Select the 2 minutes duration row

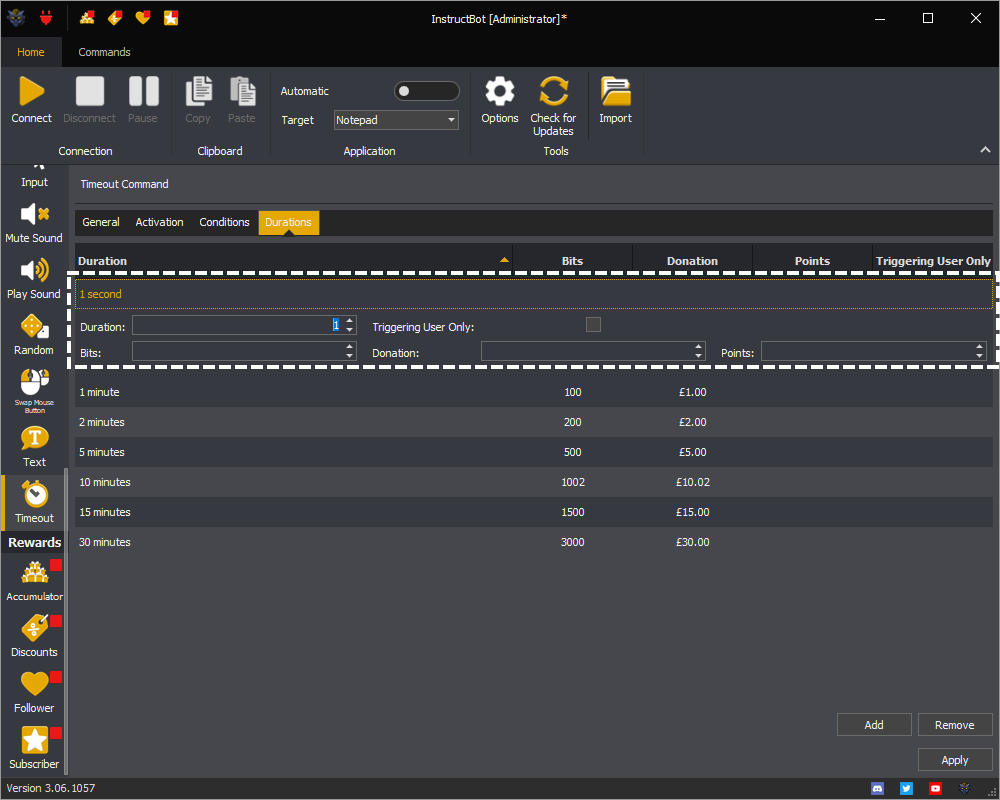534,422
